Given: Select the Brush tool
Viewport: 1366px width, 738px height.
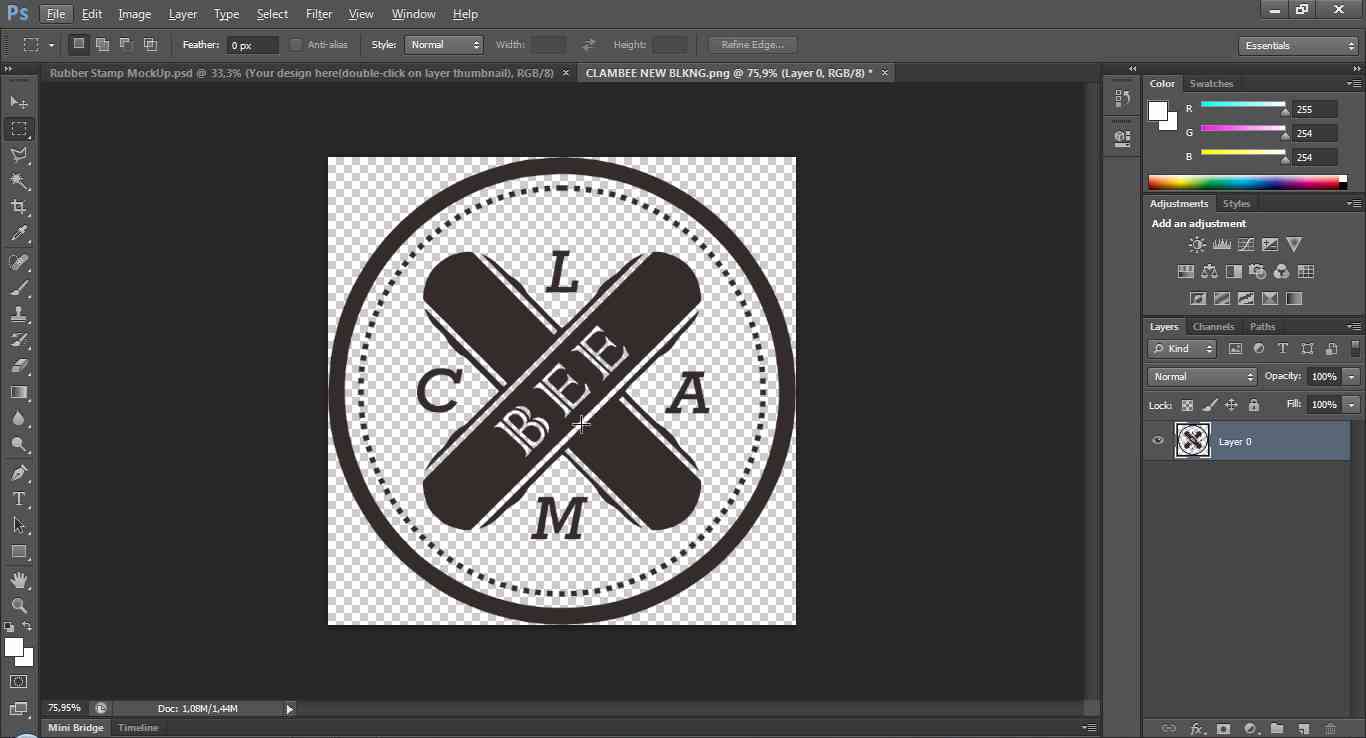Looking at the screenshot, I should (x=18, y=286).
